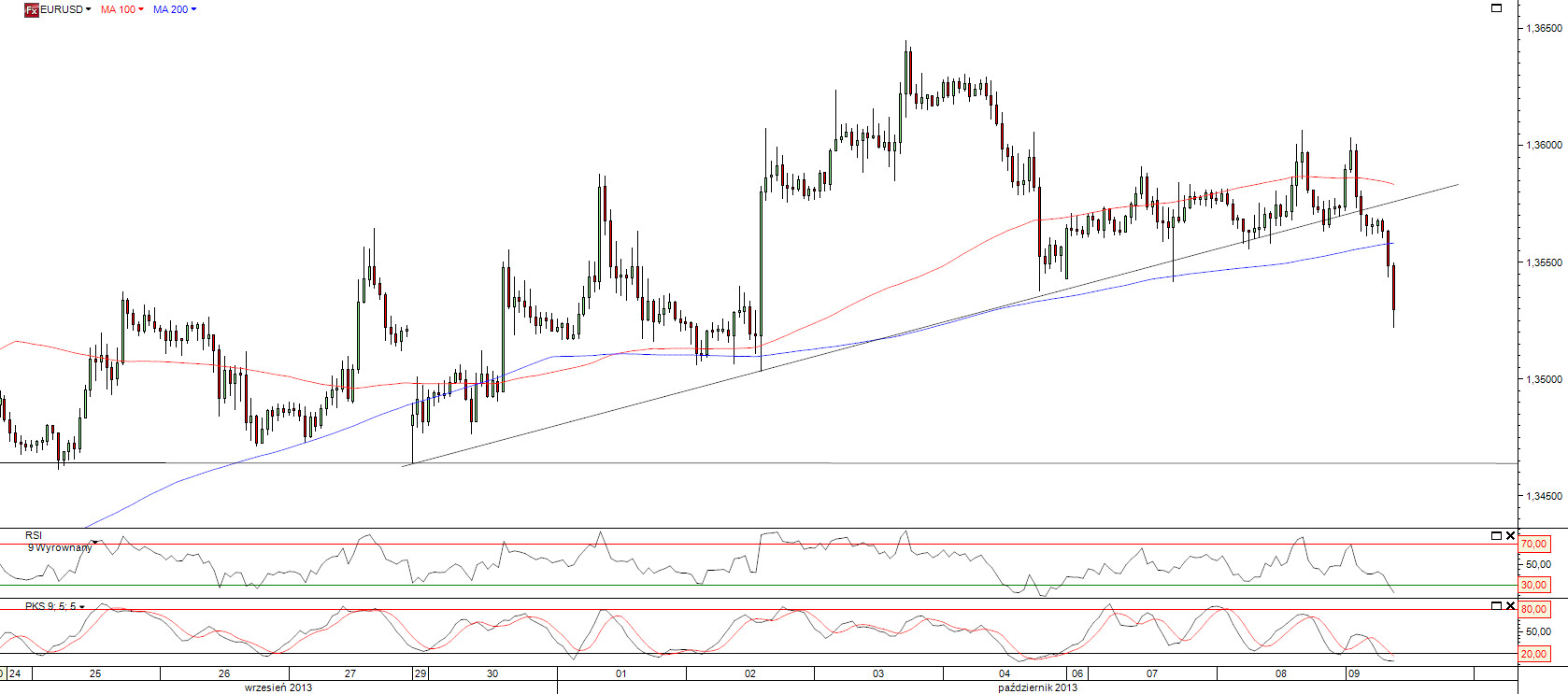Select date 26 on time axis
This screenshot has width=1568, height=694.
224,673
